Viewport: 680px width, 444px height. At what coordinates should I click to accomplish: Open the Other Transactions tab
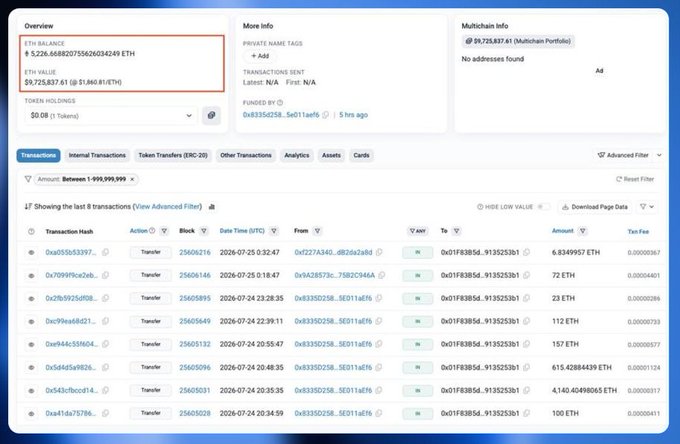(246, 155)
